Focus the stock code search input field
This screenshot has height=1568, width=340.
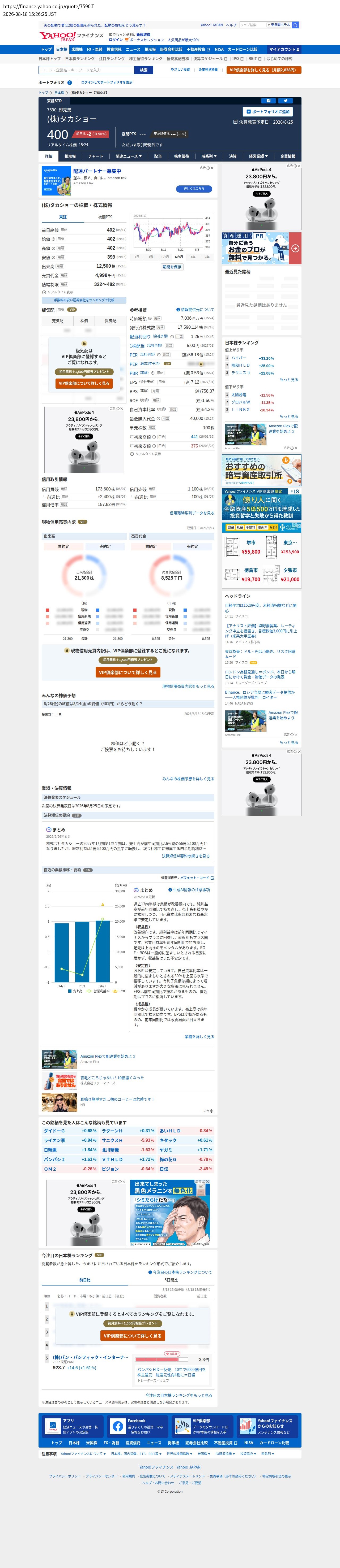coord(87,70)
